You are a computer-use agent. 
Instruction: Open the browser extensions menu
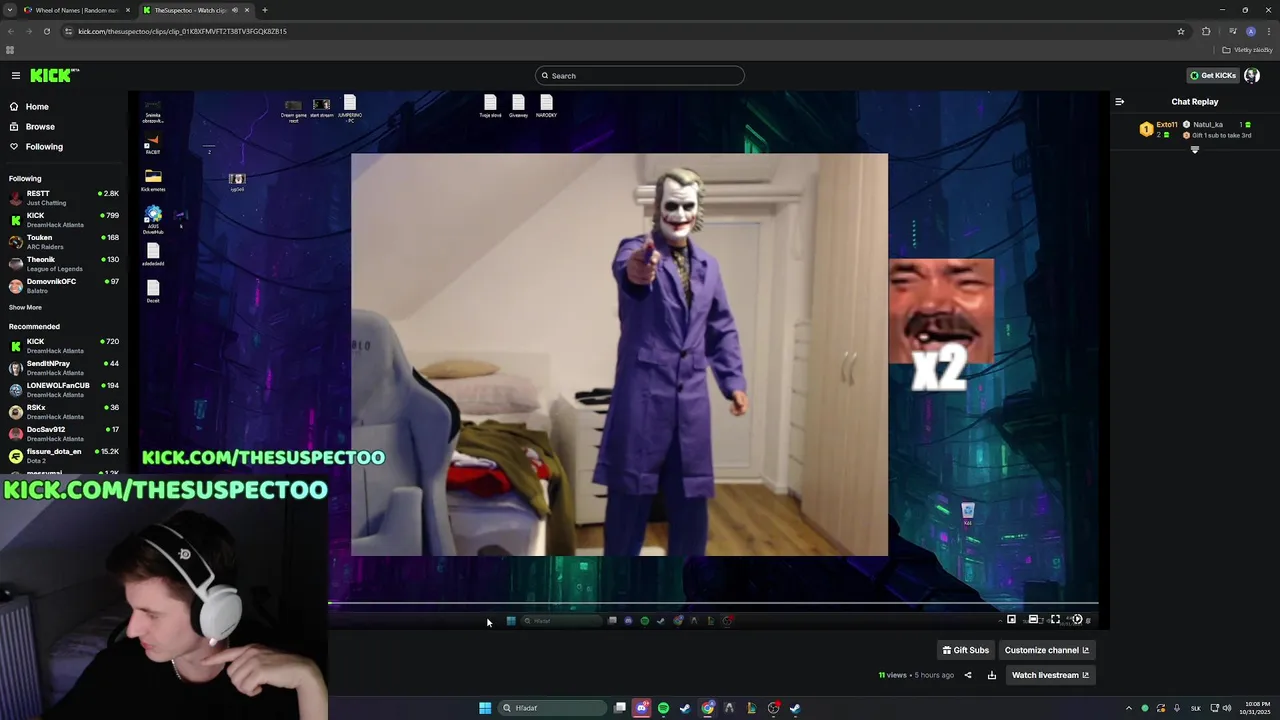click(x=1206, y=31)
